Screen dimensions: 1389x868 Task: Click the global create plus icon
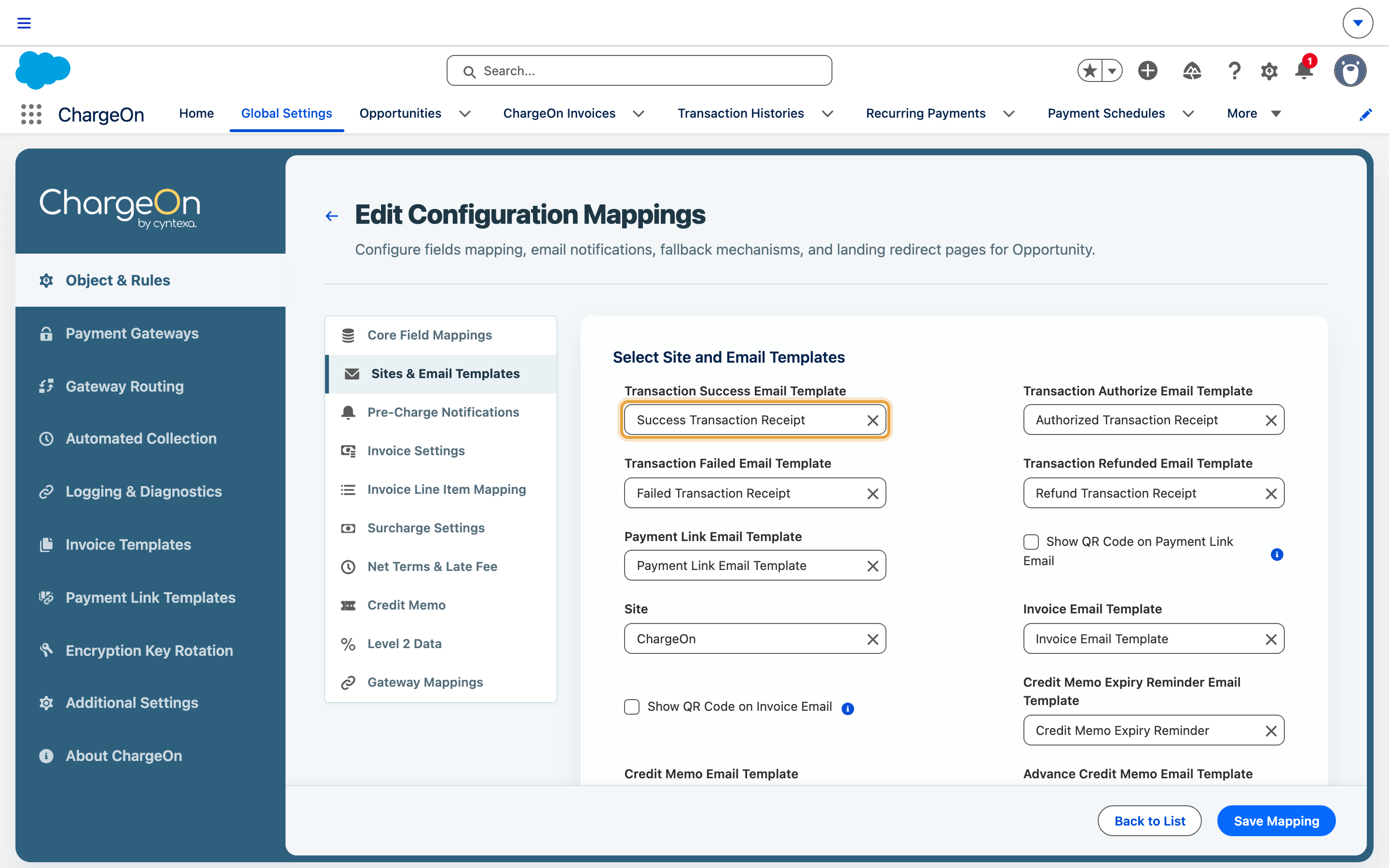(x=1148, y=70)
